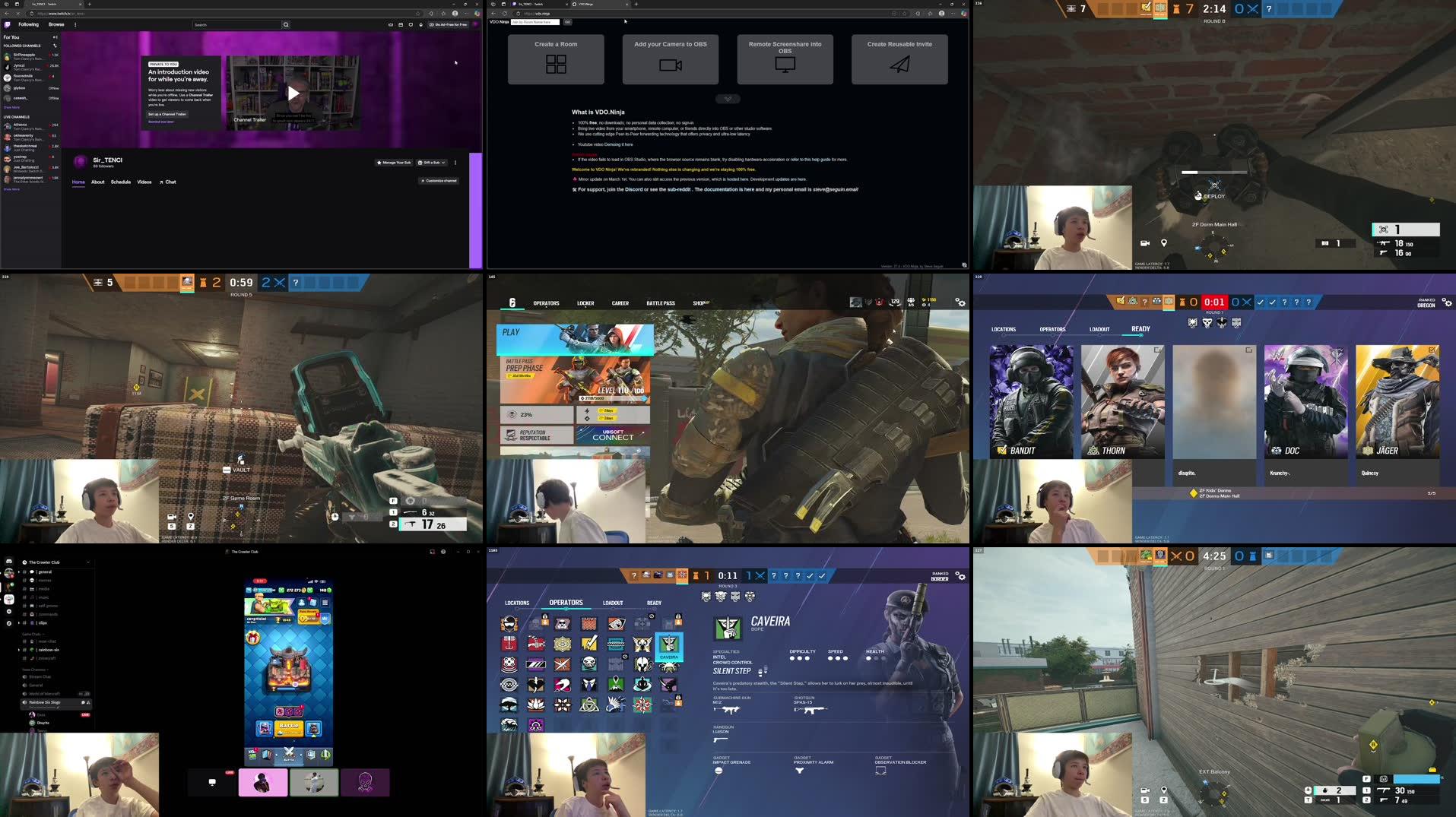
Task: Expand chevron below VDO.Ninja option cards
Action: [728, 99]
